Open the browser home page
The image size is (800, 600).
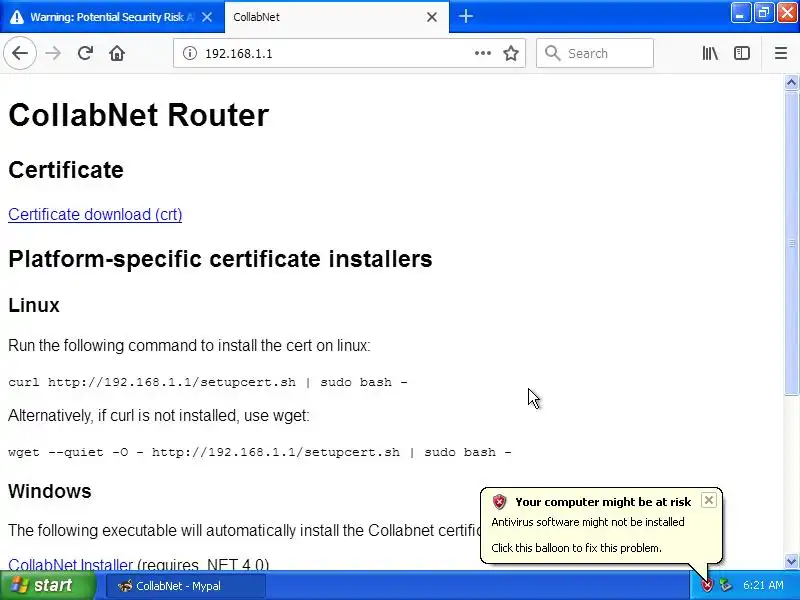tap(117, 53)
